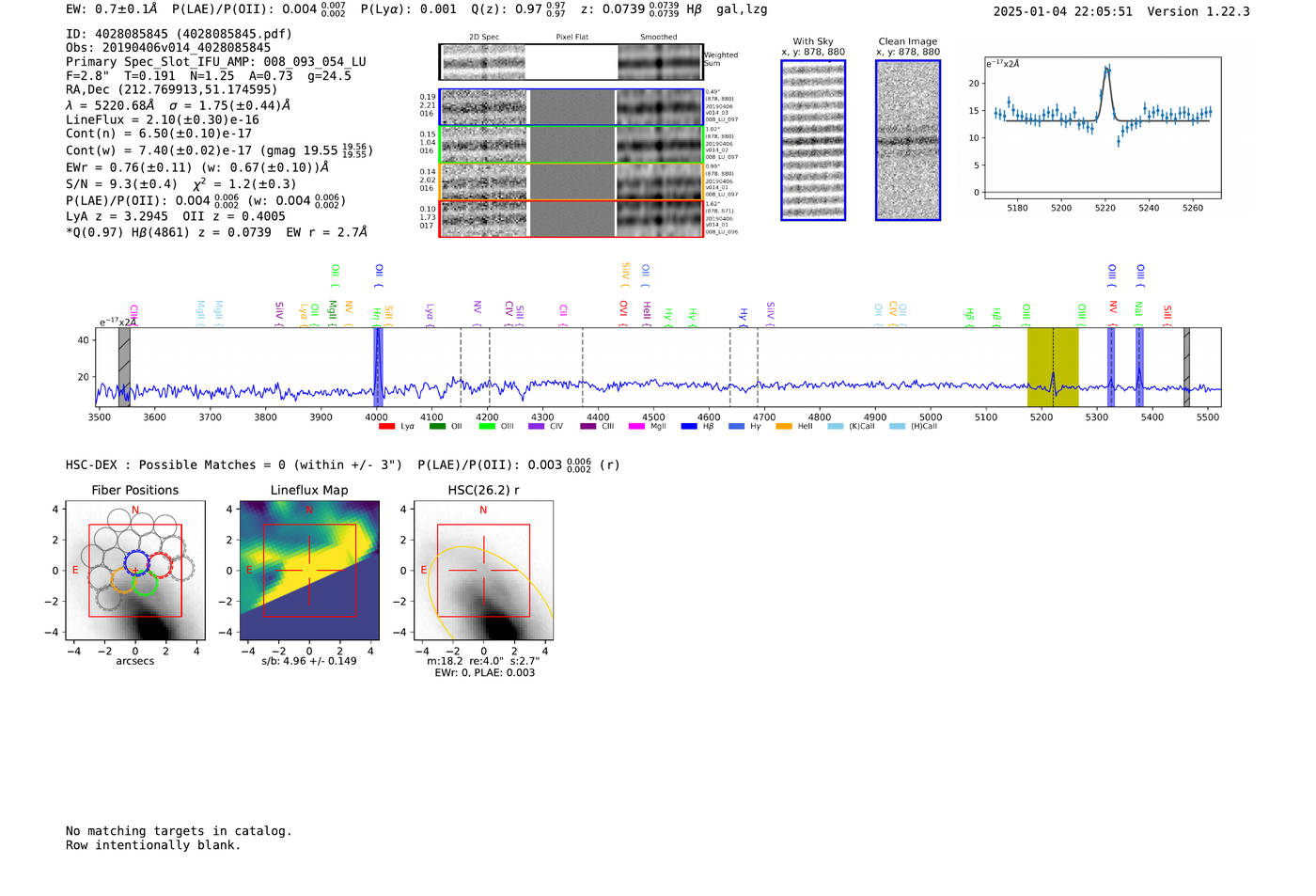
Task: Select the Weighted Sum 2D spectrum strip
Action: point(572,62)
